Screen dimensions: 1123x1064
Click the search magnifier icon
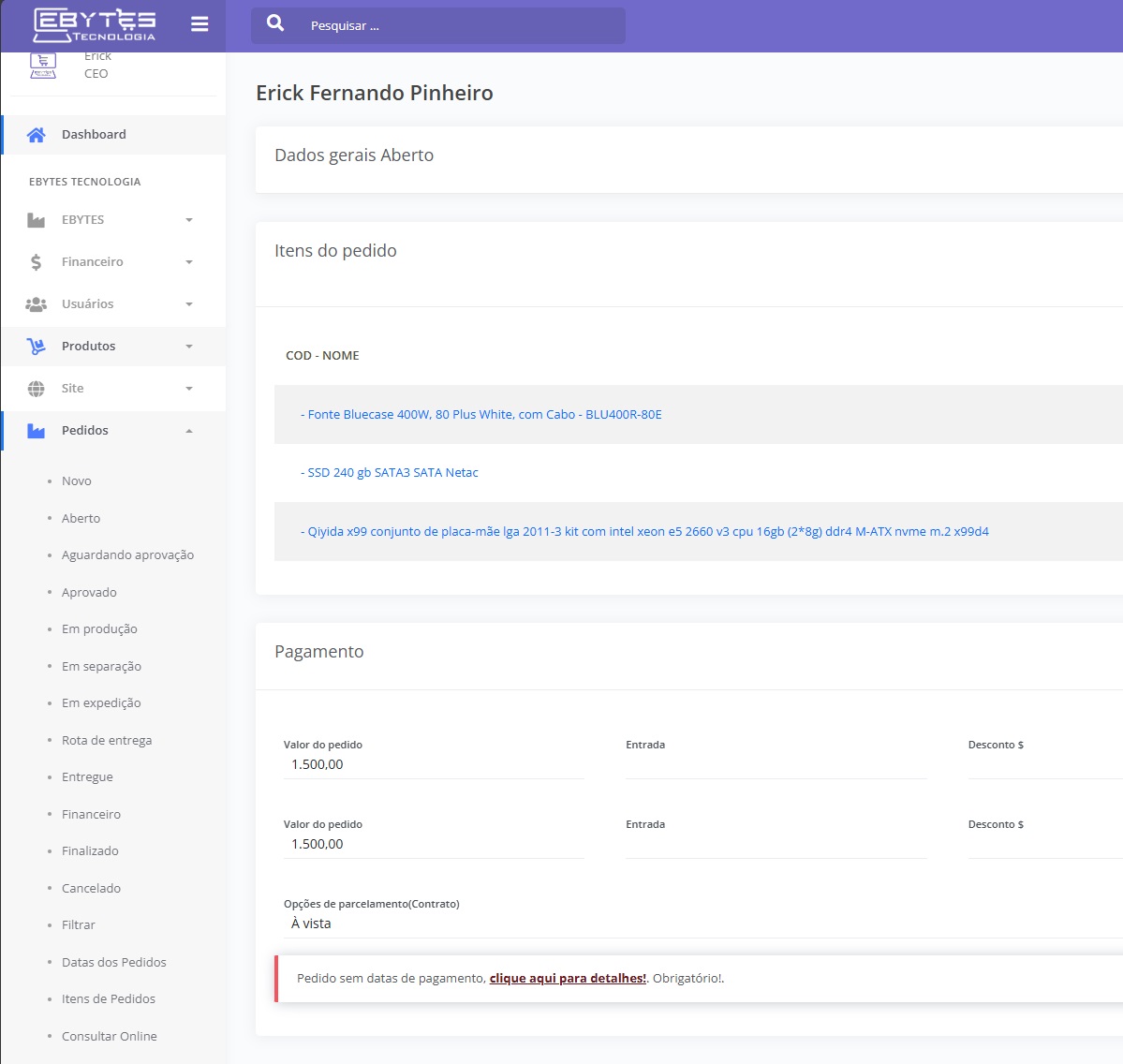tap(275, 22)
